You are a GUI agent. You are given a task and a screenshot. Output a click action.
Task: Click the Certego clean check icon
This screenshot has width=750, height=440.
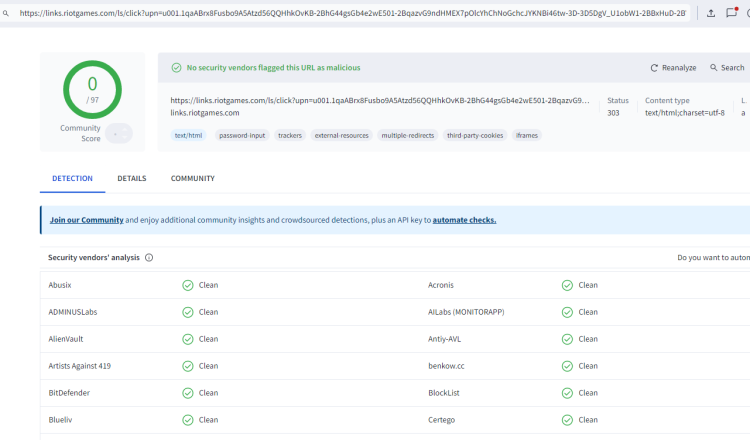(x=567, y=420)
